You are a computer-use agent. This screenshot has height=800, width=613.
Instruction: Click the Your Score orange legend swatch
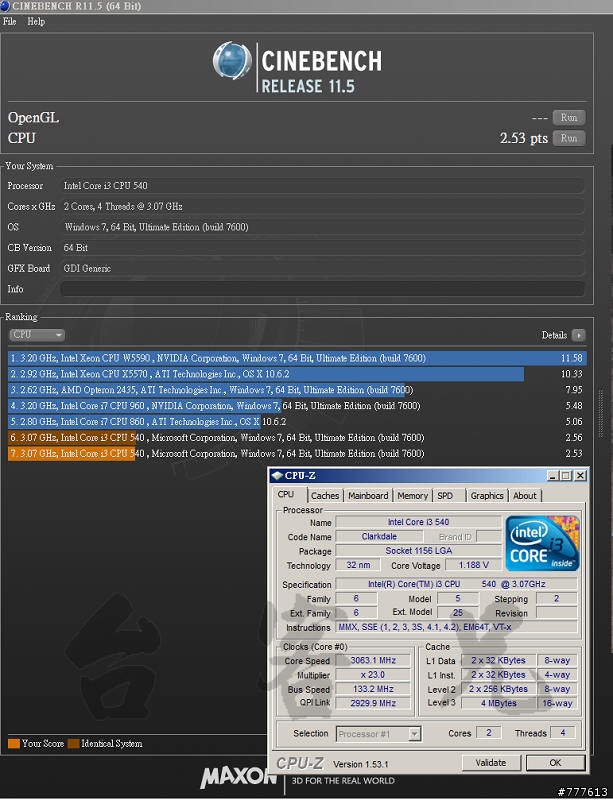[14, 743]
